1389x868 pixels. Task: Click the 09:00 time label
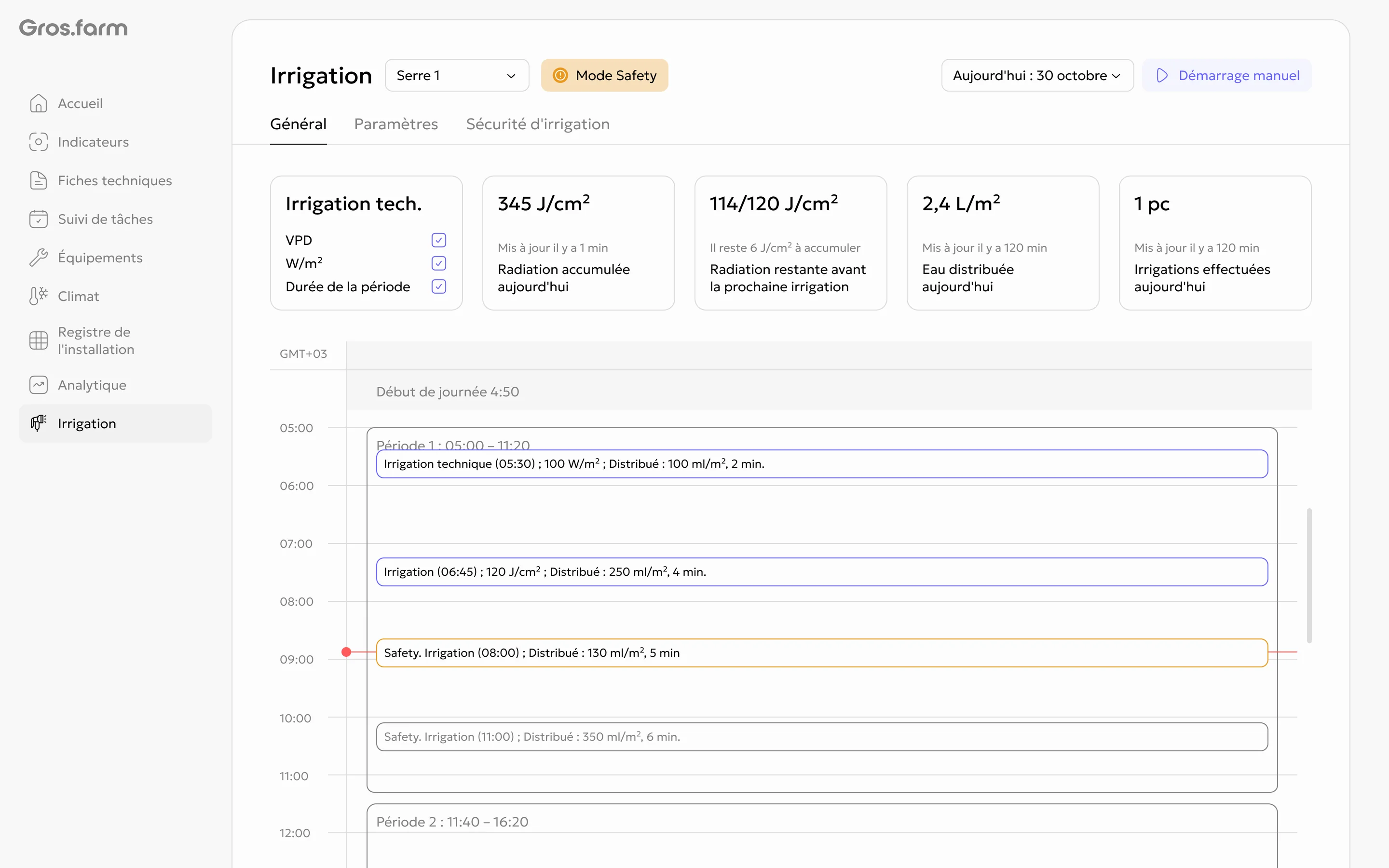pyautogui.click(x=296, y=659)
